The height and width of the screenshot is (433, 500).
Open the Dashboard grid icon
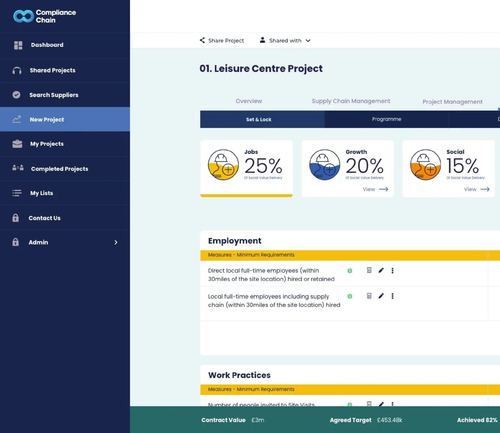pyautogui.click(x=18, y=45)
